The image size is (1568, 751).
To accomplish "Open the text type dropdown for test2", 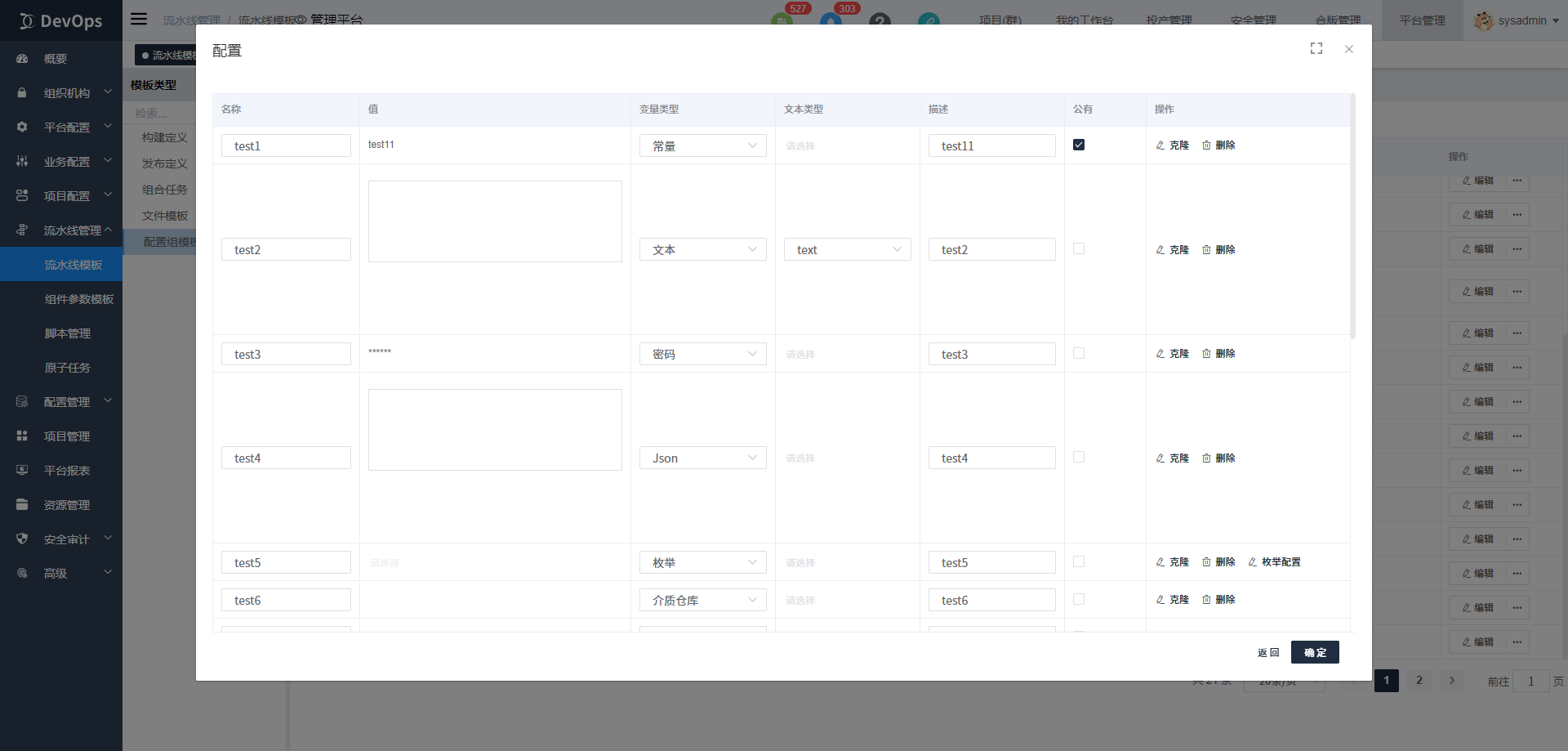I will (847, 249).
